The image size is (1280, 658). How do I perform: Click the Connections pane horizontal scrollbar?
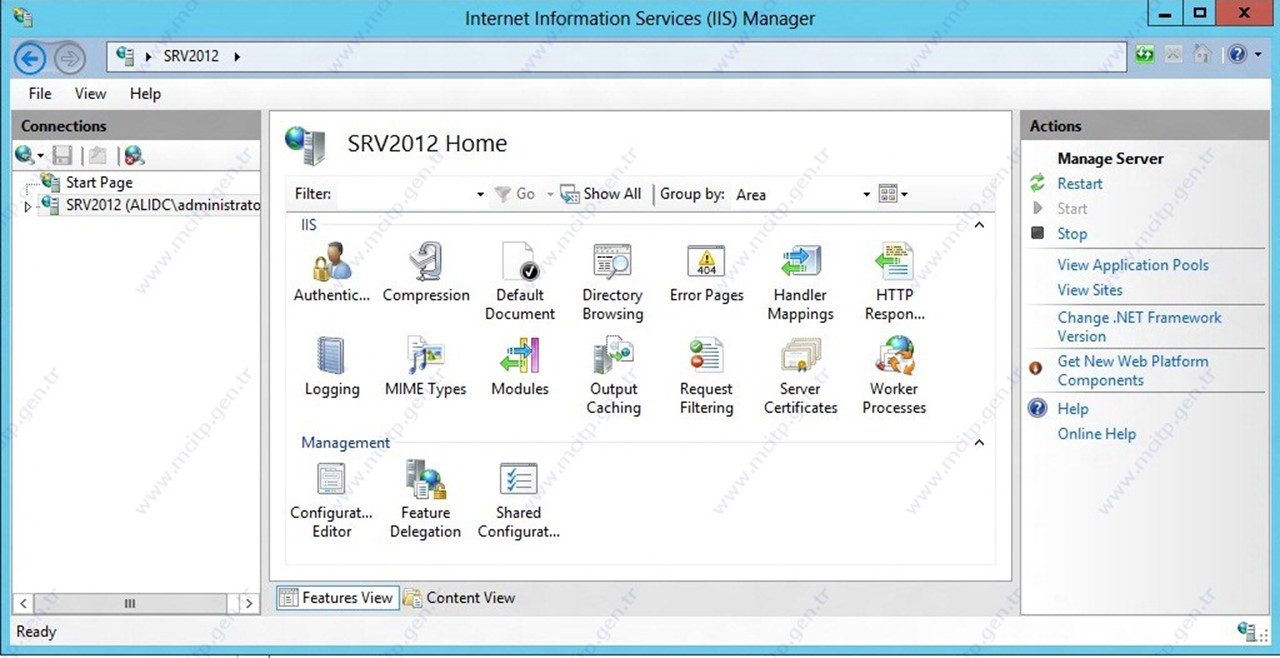tap(130, 604)
